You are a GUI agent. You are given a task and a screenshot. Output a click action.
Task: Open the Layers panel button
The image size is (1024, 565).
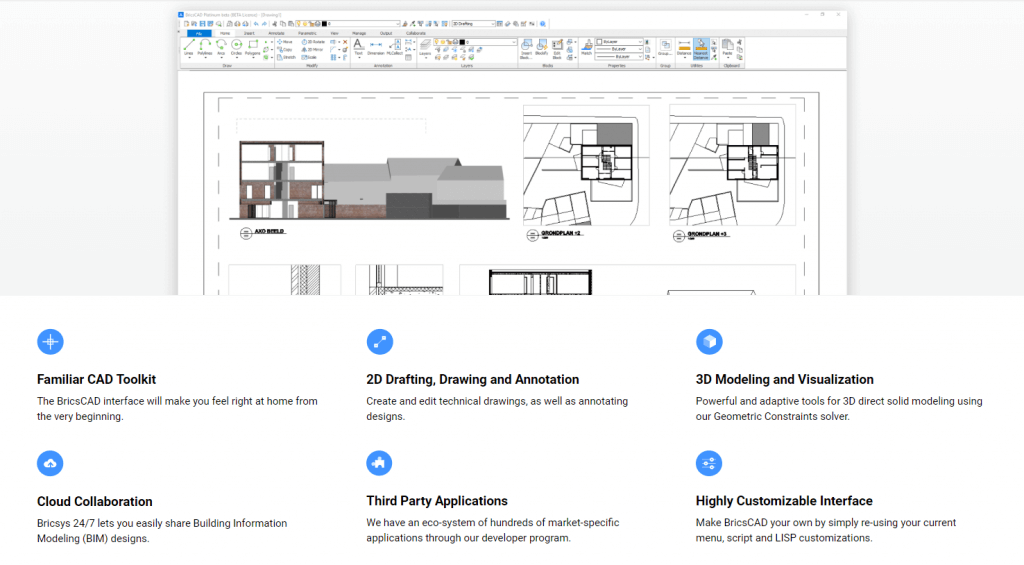click(426, 46)
